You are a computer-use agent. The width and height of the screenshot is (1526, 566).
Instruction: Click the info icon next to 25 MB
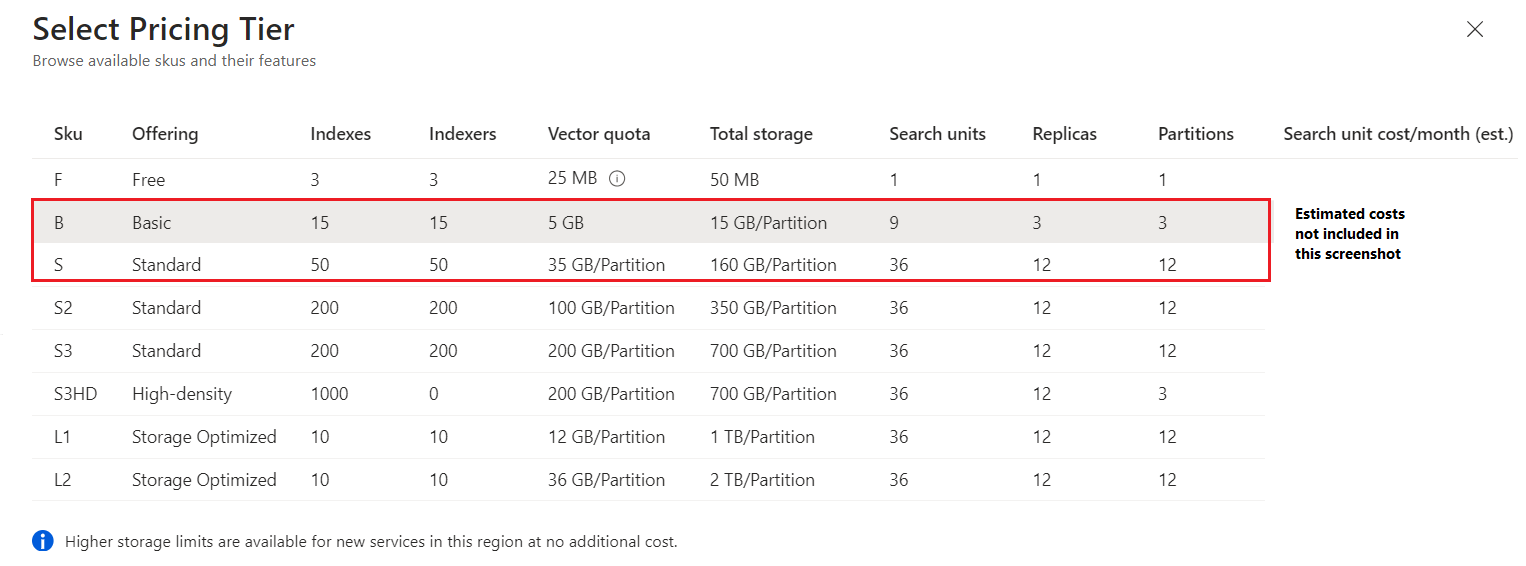pos(617,179)
